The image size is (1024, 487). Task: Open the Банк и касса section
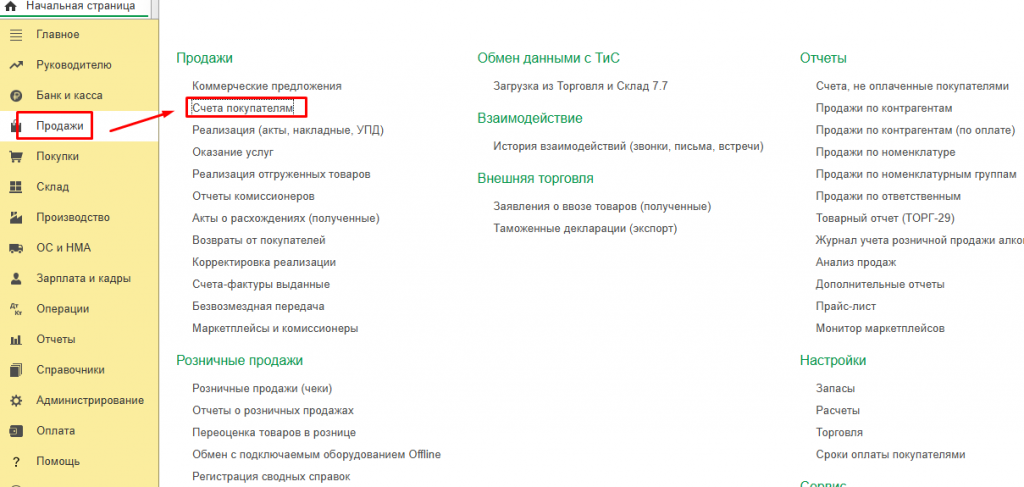(69, 96)
